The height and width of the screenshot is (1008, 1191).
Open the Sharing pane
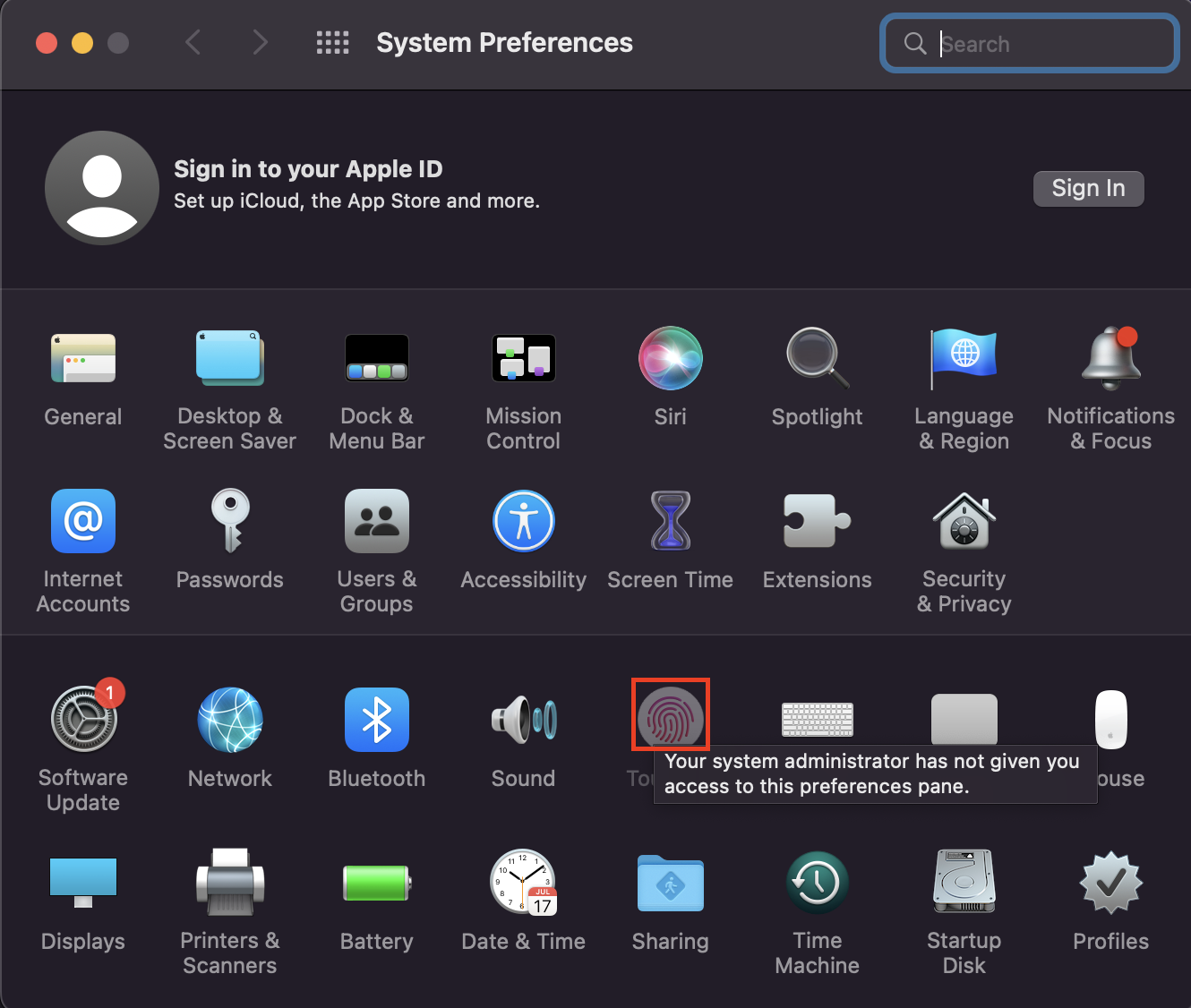(671, 883)
